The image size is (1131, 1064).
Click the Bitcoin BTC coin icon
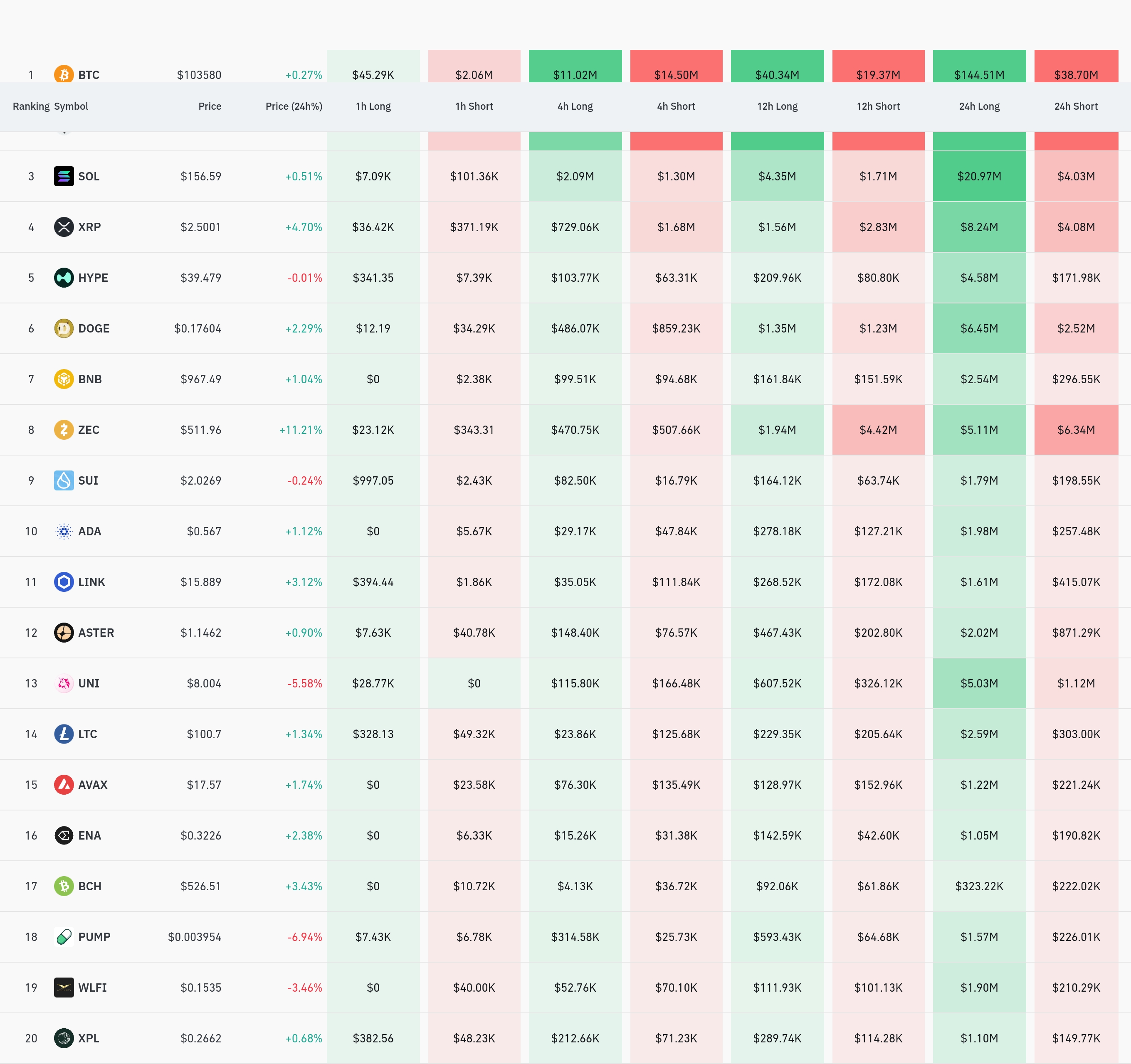[64, 74]
